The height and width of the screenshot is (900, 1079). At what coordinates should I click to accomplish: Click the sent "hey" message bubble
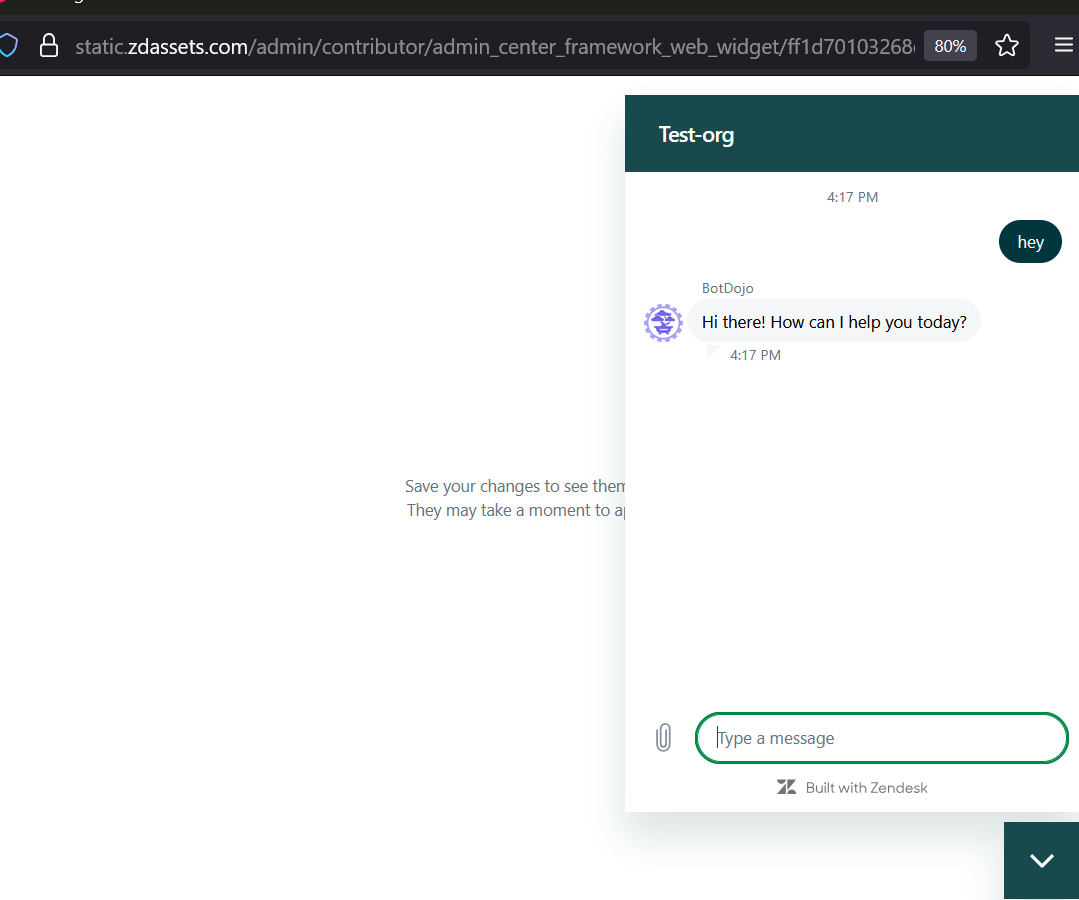[1030, 242]
